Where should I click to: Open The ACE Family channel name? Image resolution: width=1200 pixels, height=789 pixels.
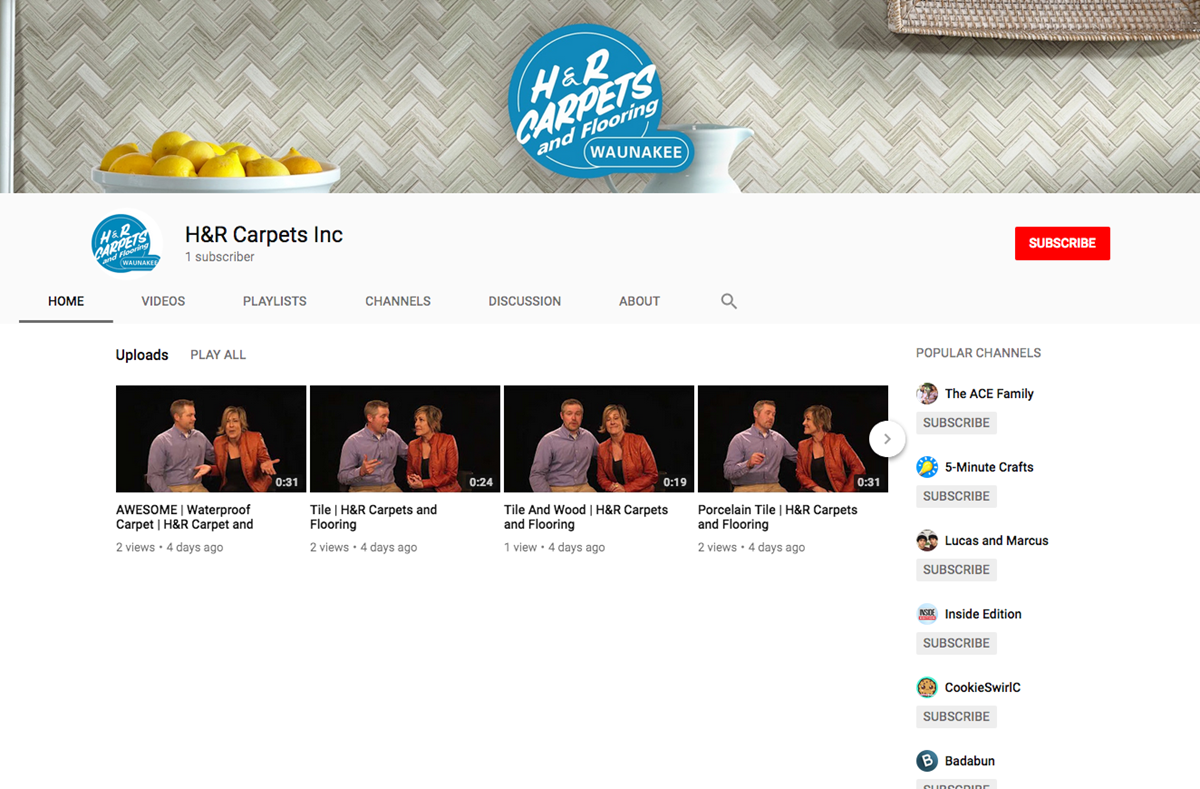(989, 393)
